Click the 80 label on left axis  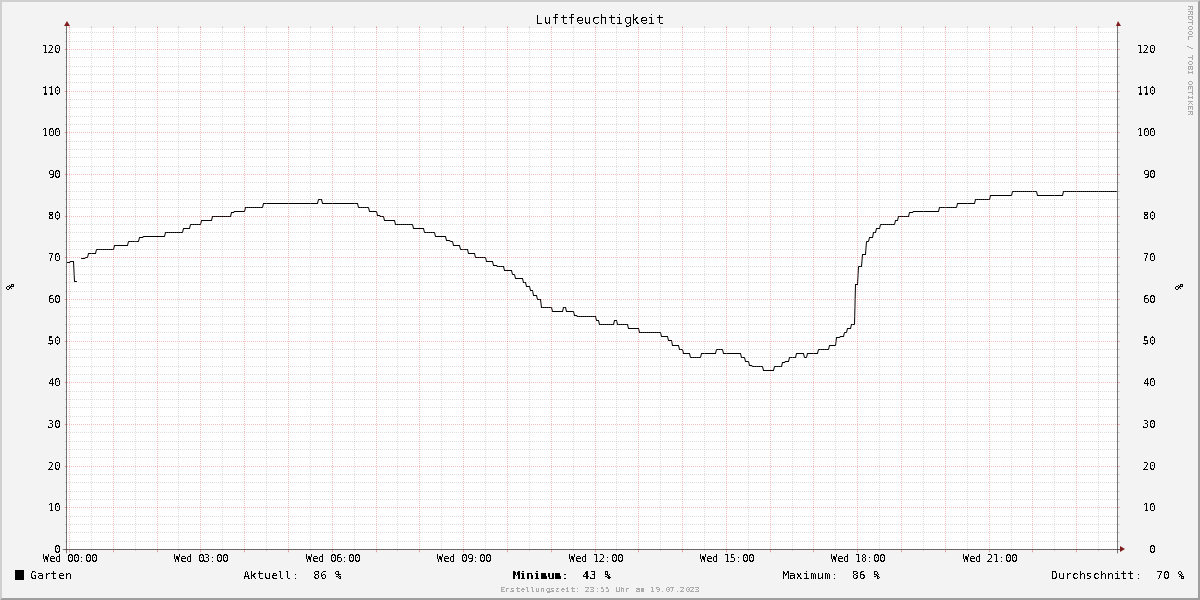click(x=54, y=216)
